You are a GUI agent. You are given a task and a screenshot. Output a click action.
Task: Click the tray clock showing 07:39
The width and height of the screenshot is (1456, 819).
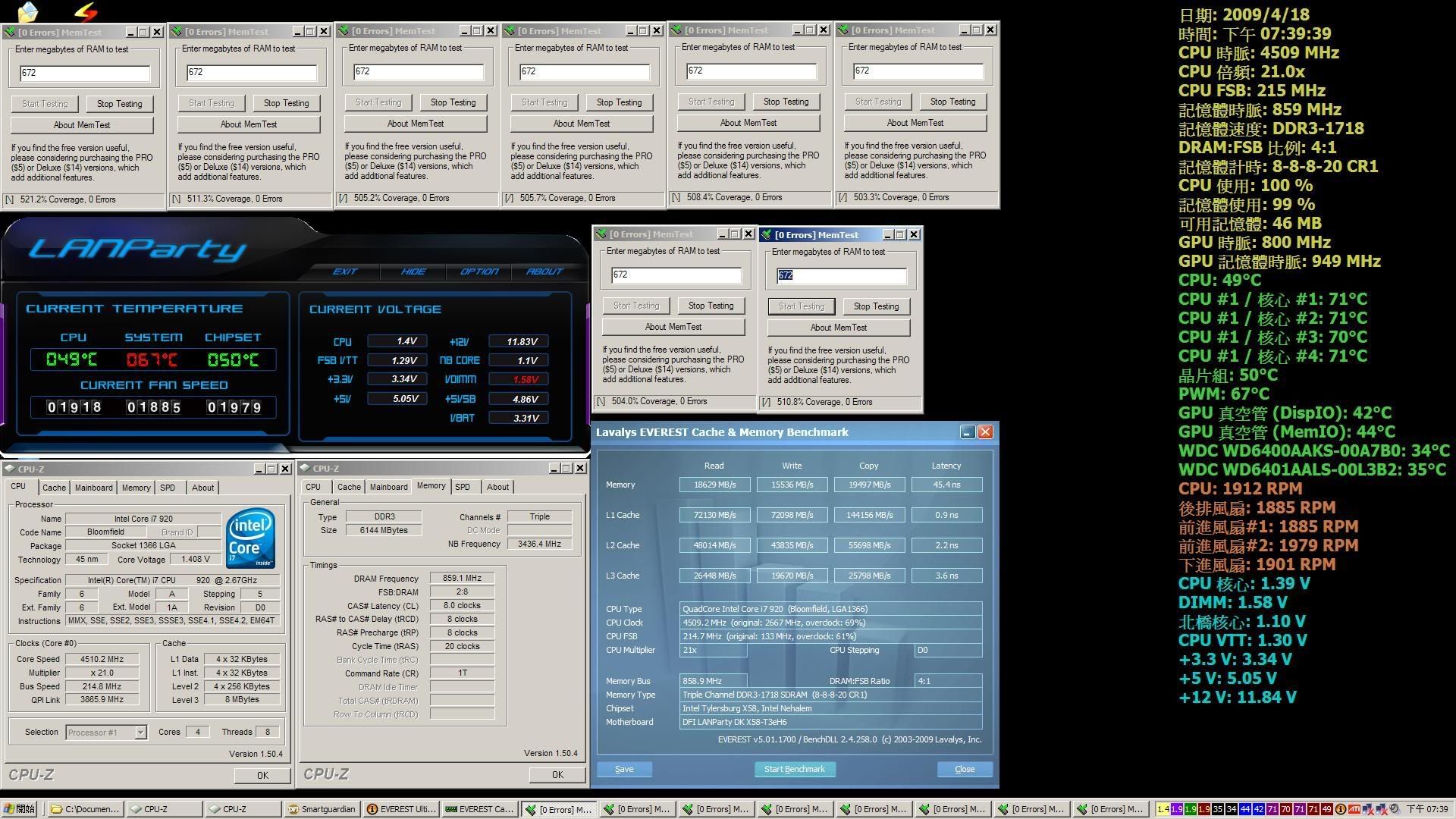point(1426,809)
